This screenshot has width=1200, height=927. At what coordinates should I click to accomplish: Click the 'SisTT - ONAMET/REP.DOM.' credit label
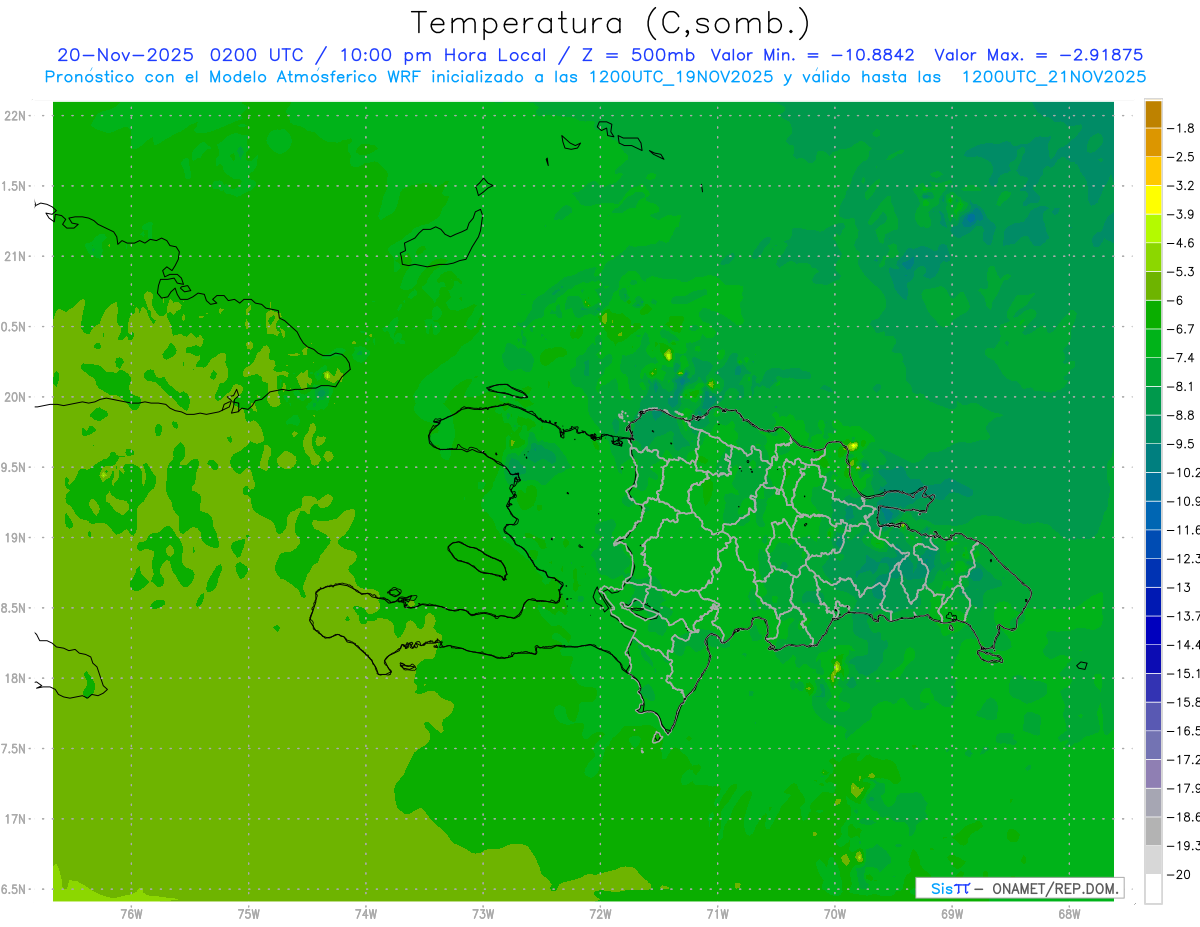click(x=1021, y=888)
